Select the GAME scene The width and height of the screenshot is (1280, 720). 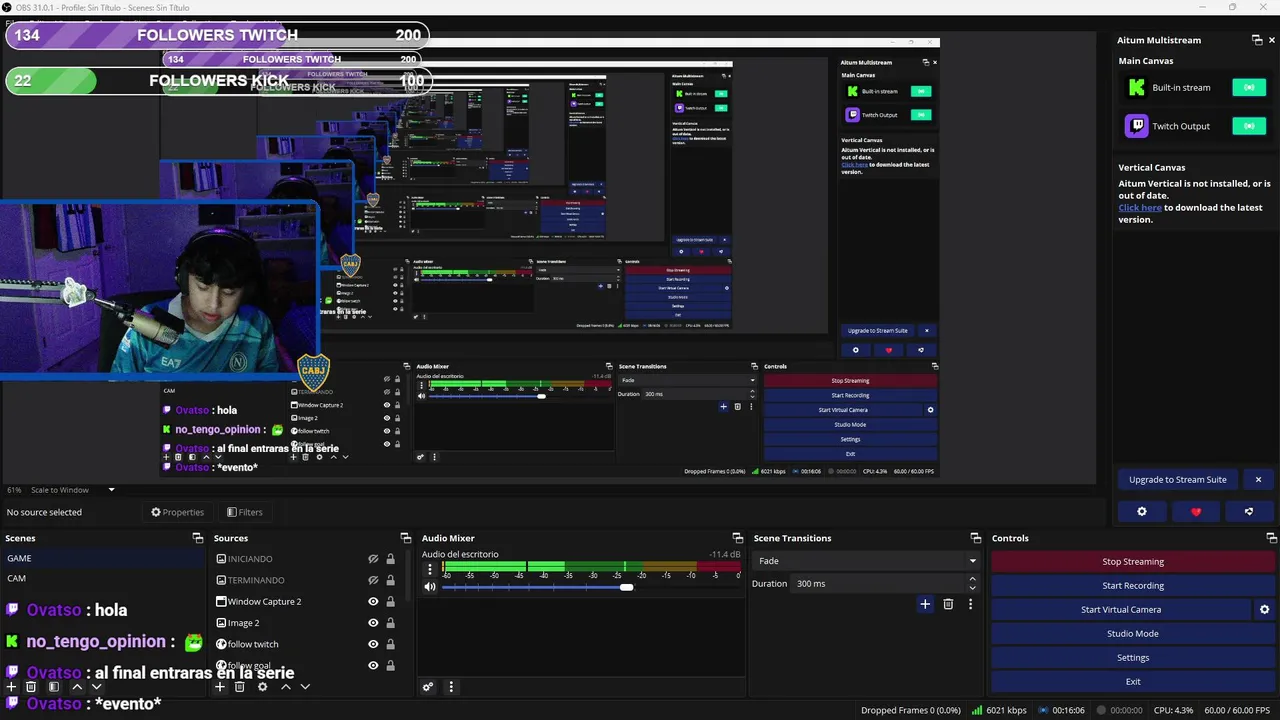coord(103,558)
